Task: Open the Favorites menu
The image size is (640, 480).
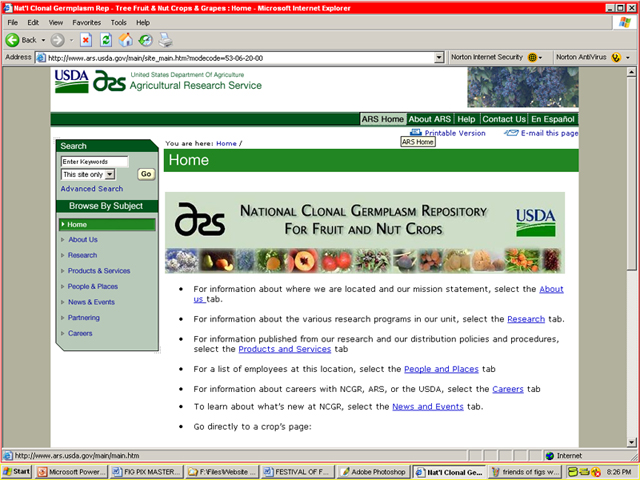Action: click(x=87, y=22)
